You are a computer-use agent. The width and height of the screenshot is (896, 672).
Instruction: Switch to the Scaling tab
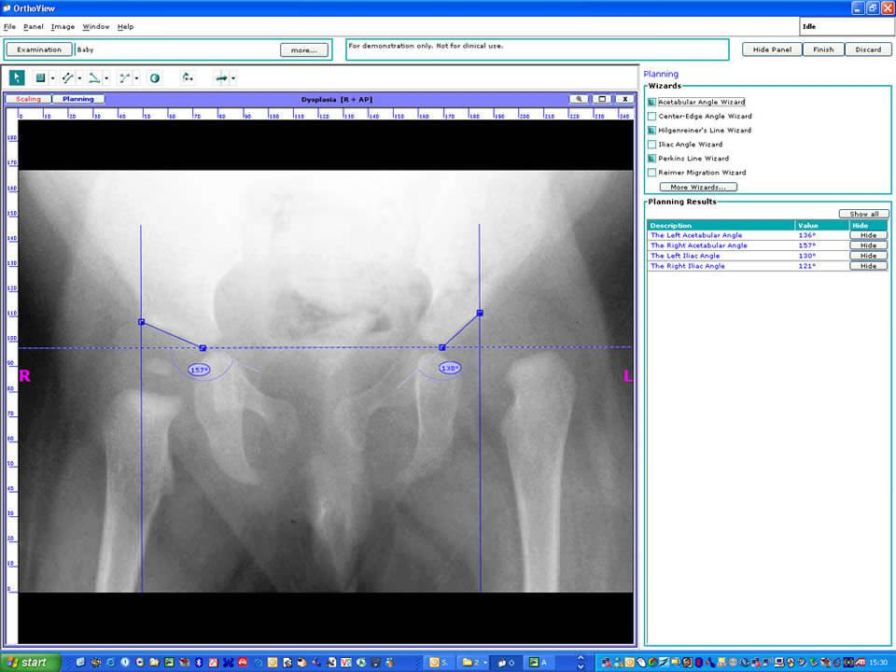[27, 99]
